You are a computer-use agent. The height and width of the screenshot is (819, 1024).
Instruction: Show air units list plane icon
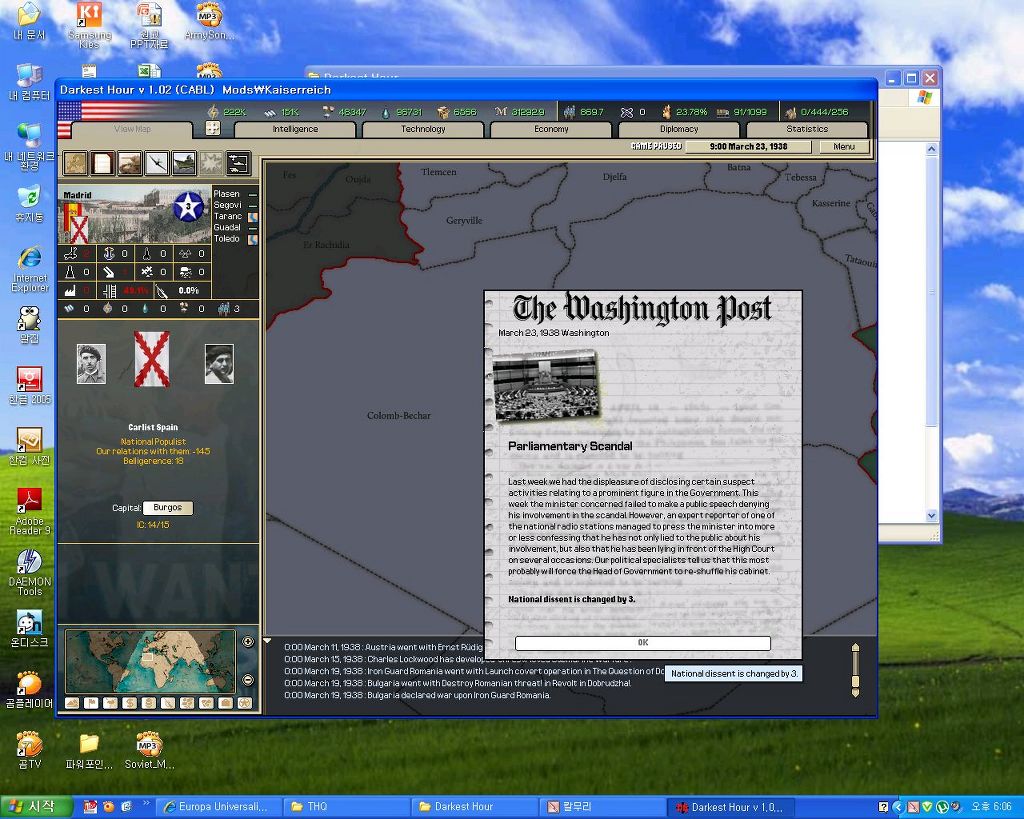click(x=157, y=163)
